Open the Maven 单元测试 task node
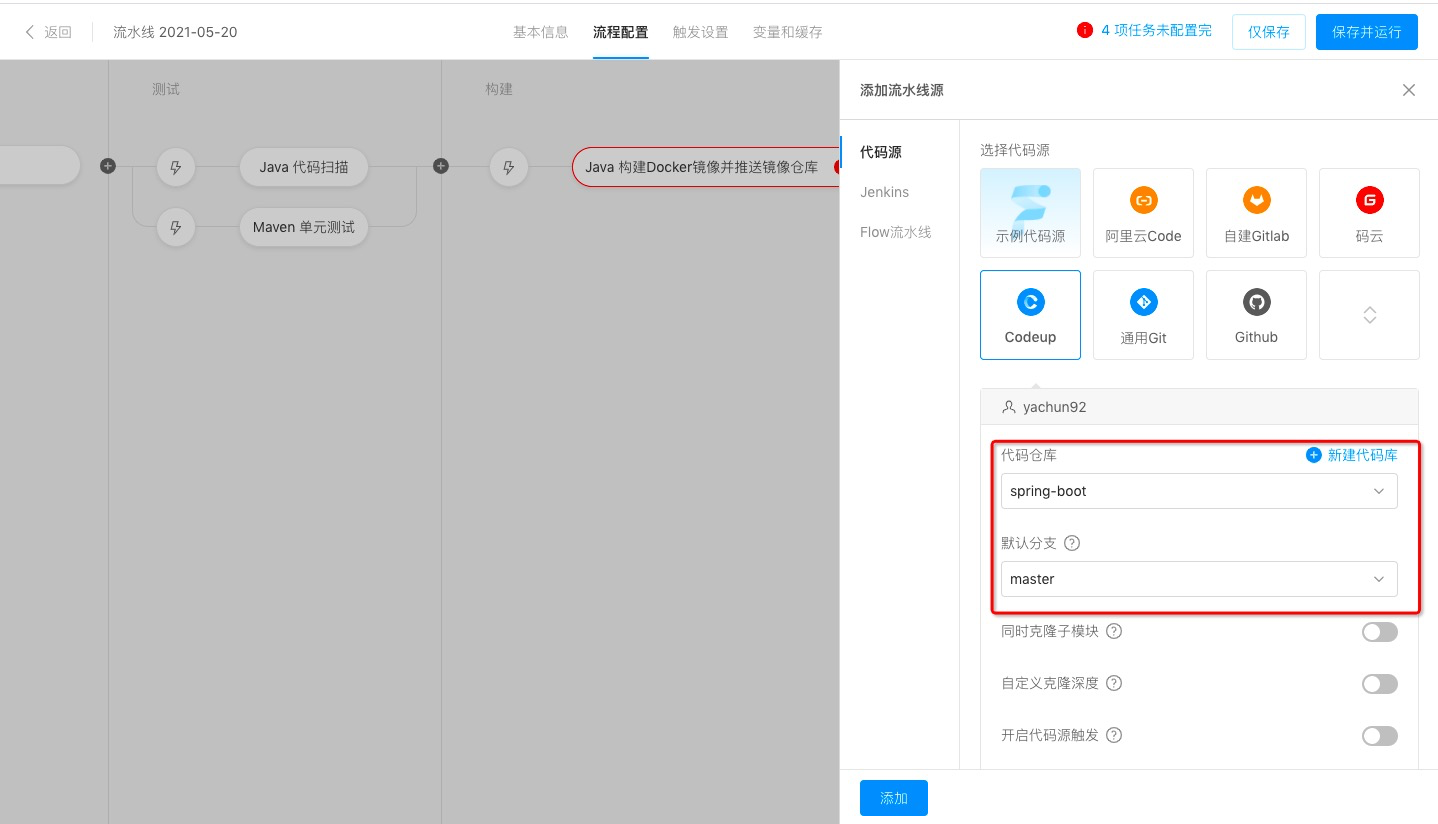The height and width of the screenshot is (824, 1438). (x=304, y=227)
